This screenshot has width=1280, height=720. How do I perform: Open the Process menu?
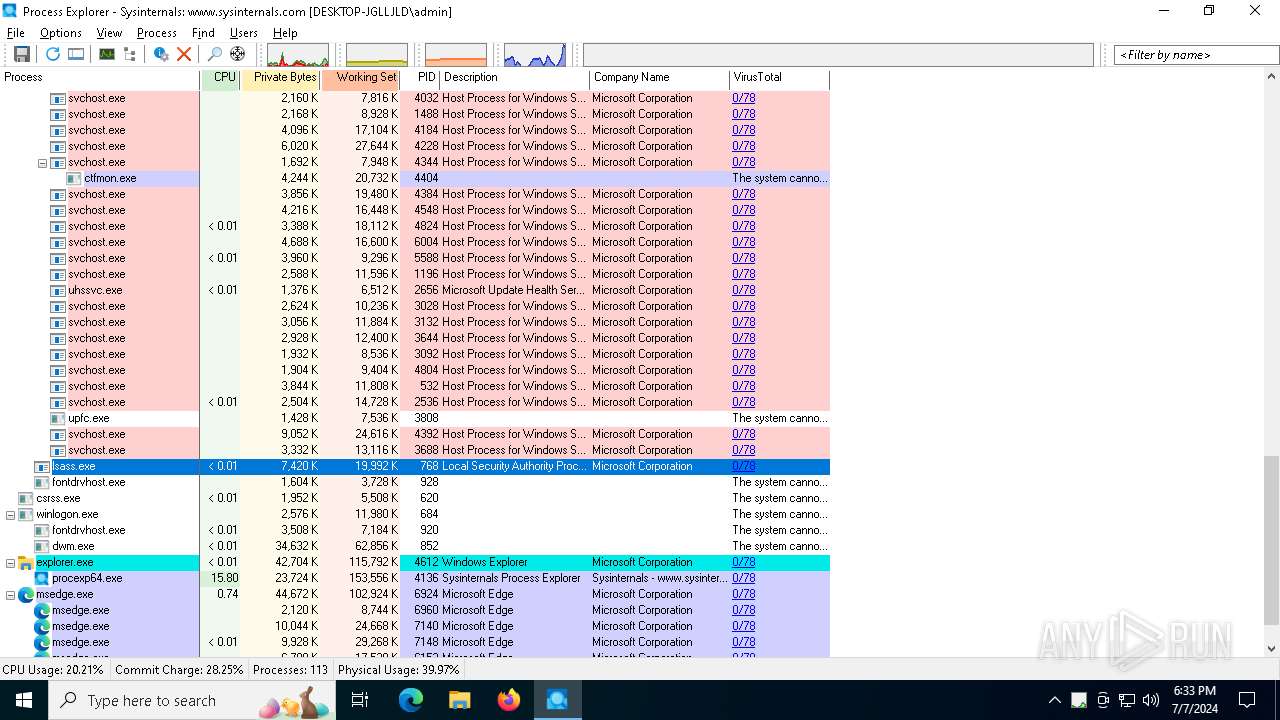click(x=157, y=33)
